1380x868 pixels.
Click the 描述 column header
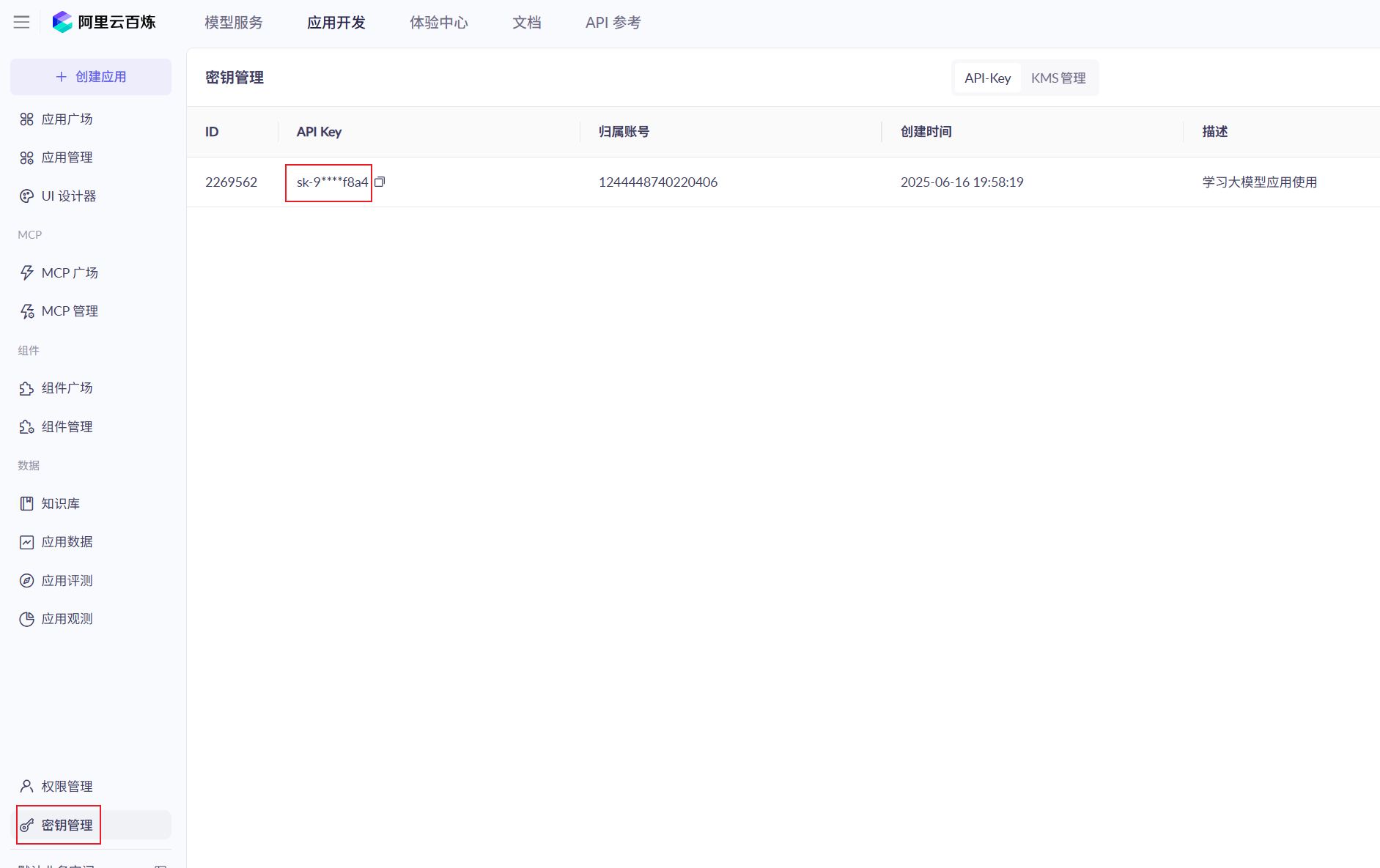pyautogui.click(x=1215, y=132)
